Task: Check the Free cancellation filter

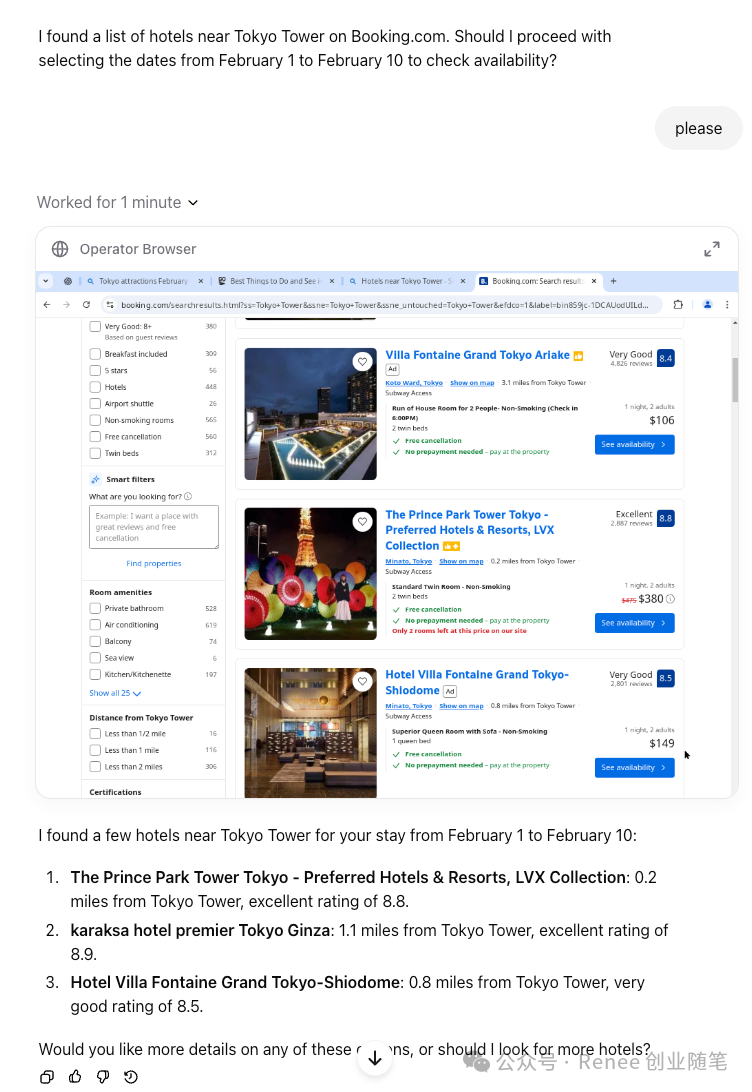Action: pos(95,437)
